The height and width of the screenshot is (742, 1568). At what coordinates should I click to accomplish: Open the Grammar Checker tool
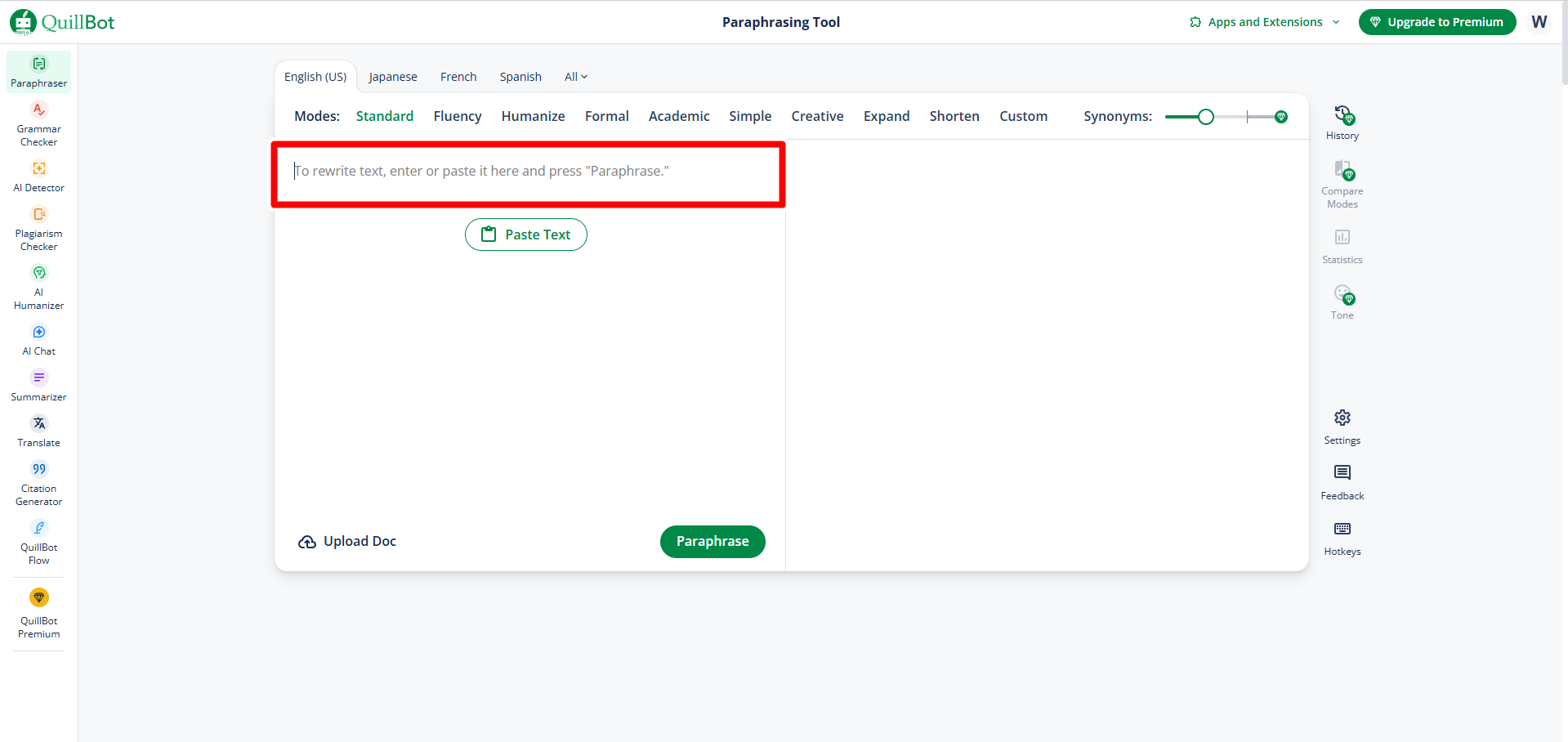(38, 124)
